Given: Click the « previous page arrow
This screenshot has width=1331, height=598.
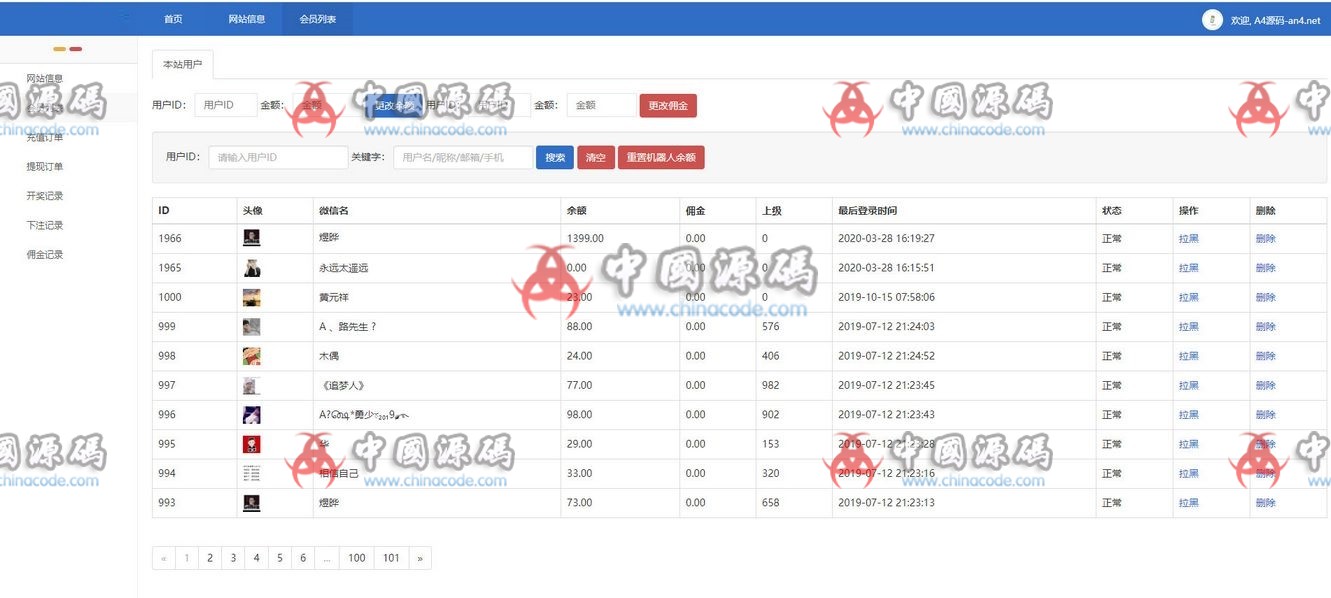Looking at the screenshot, I should [164, 558].
